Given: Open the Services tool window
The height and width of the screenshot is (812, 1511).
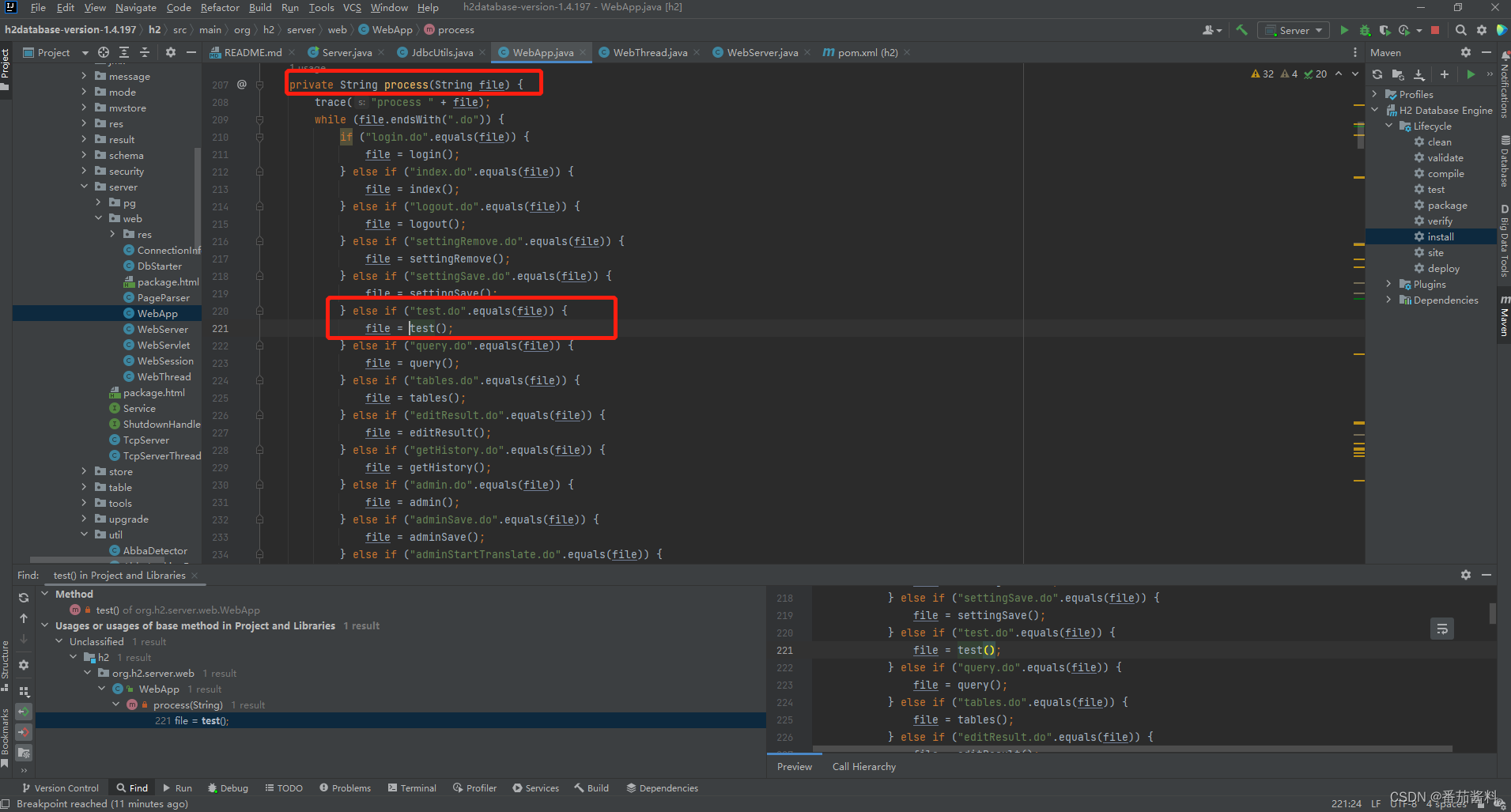Looking at the screenshot, I should pyautogui.click(x=535, y=787).
